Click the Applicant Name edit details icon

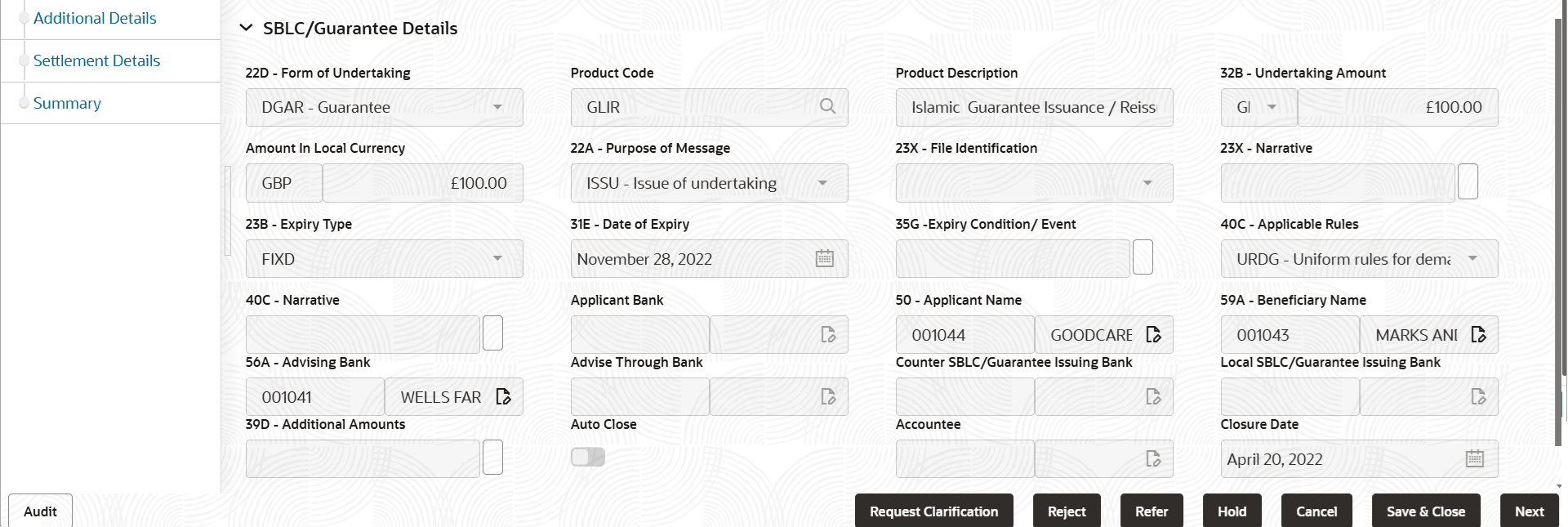pos(1153,335)
